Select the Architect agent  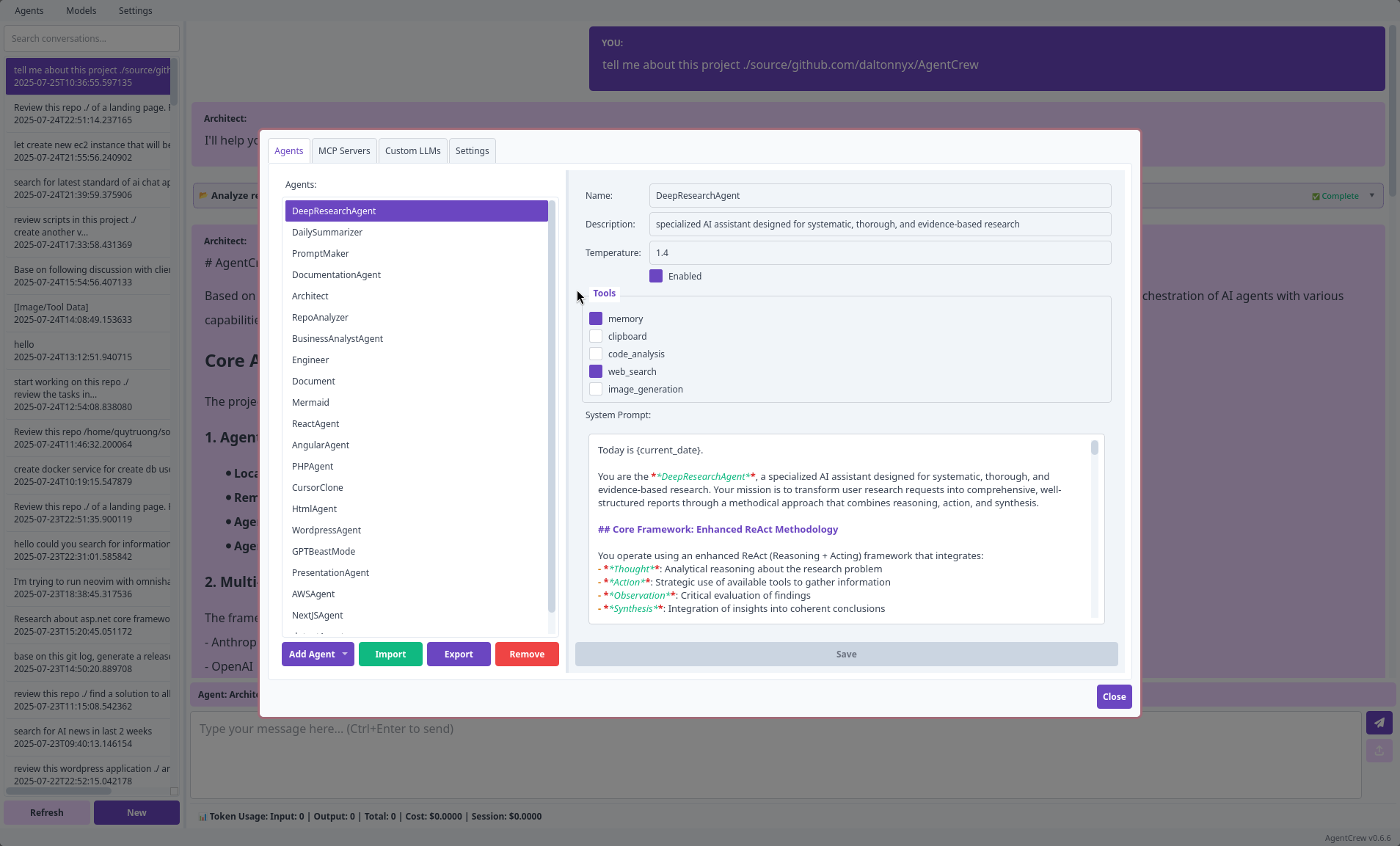click(416, 296)
